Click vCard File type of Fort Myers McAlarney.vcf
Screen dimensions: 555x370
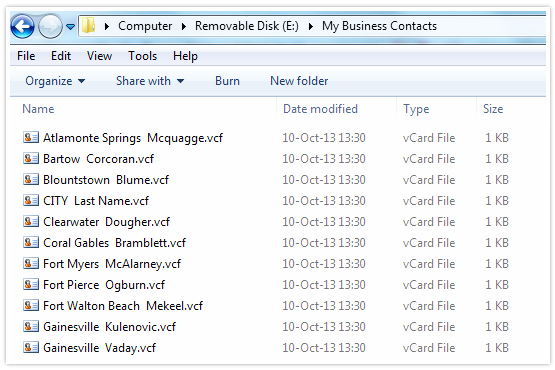click(x=429, y=264)
